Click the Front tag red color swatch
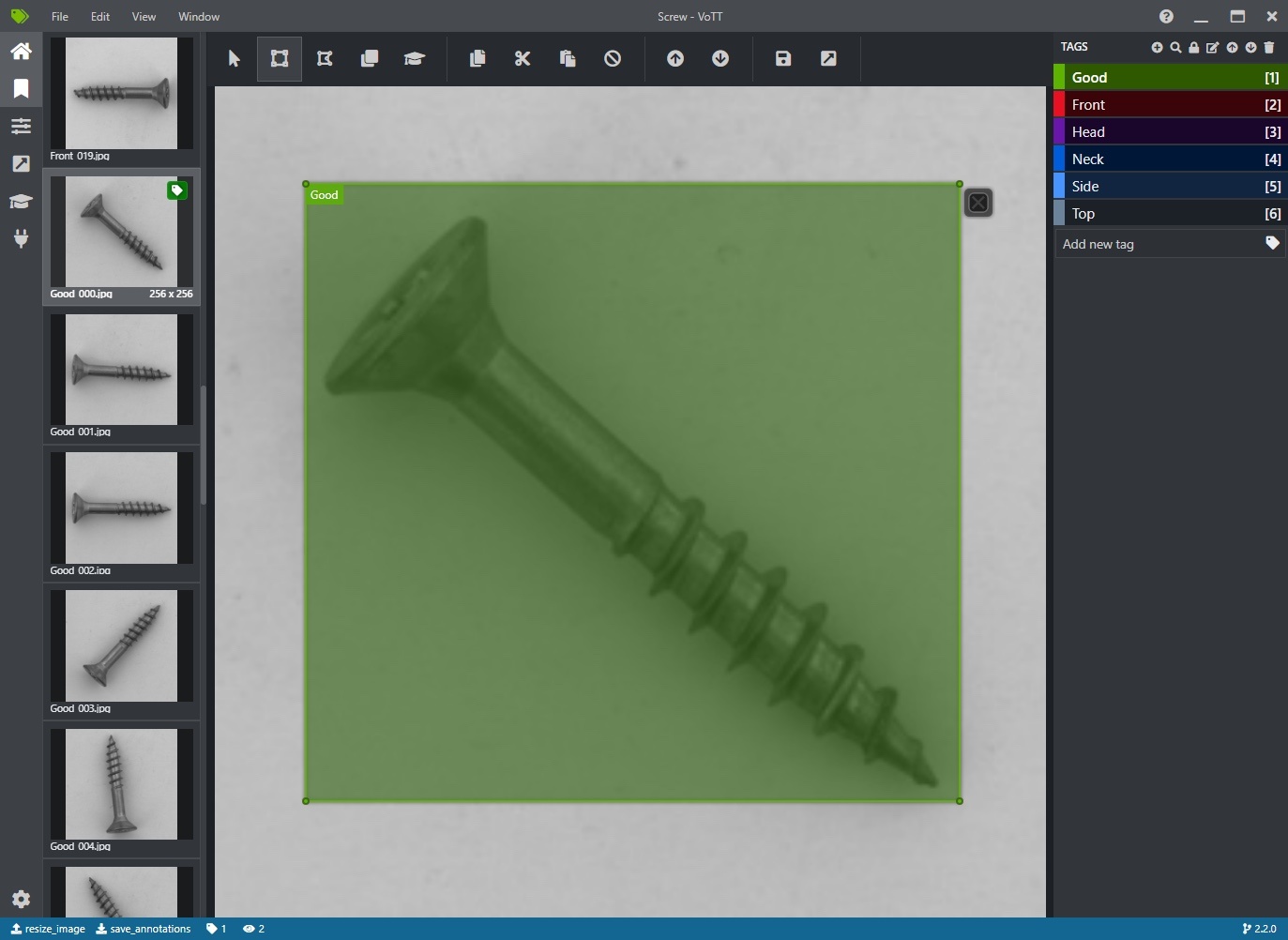 tap(1059, 104)
